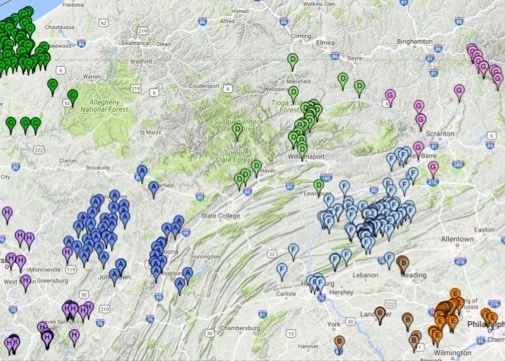Click the Philadelphia city label

click(x=486, y=324)
